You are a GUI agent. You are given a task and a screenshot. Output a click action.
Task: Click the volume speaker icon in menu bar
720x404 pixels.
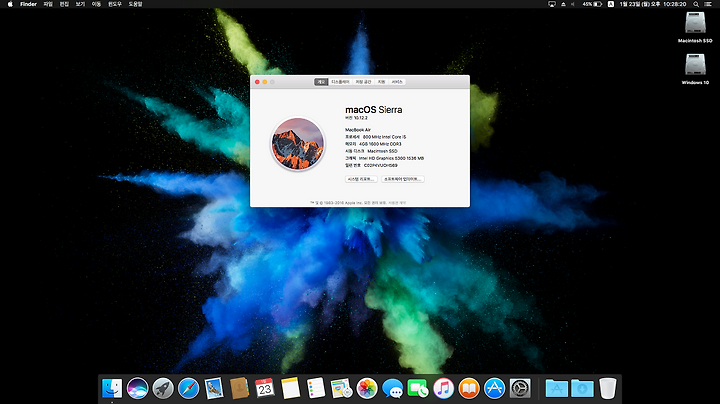coord(573,4)
